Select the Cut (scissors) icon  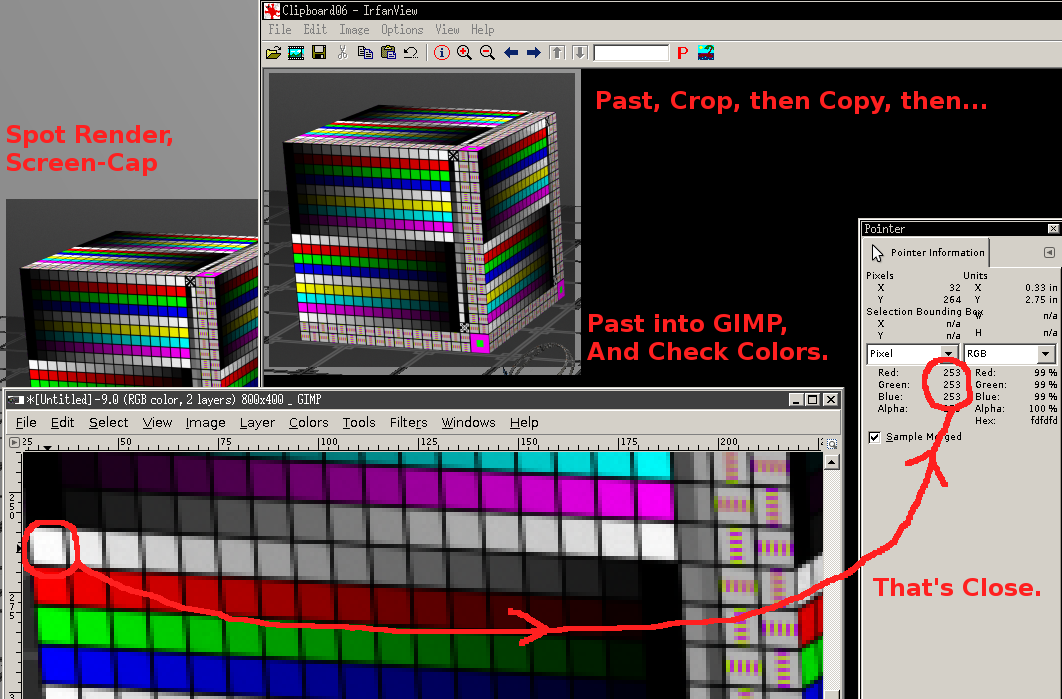pyautogui.click(x=342, y=53)
